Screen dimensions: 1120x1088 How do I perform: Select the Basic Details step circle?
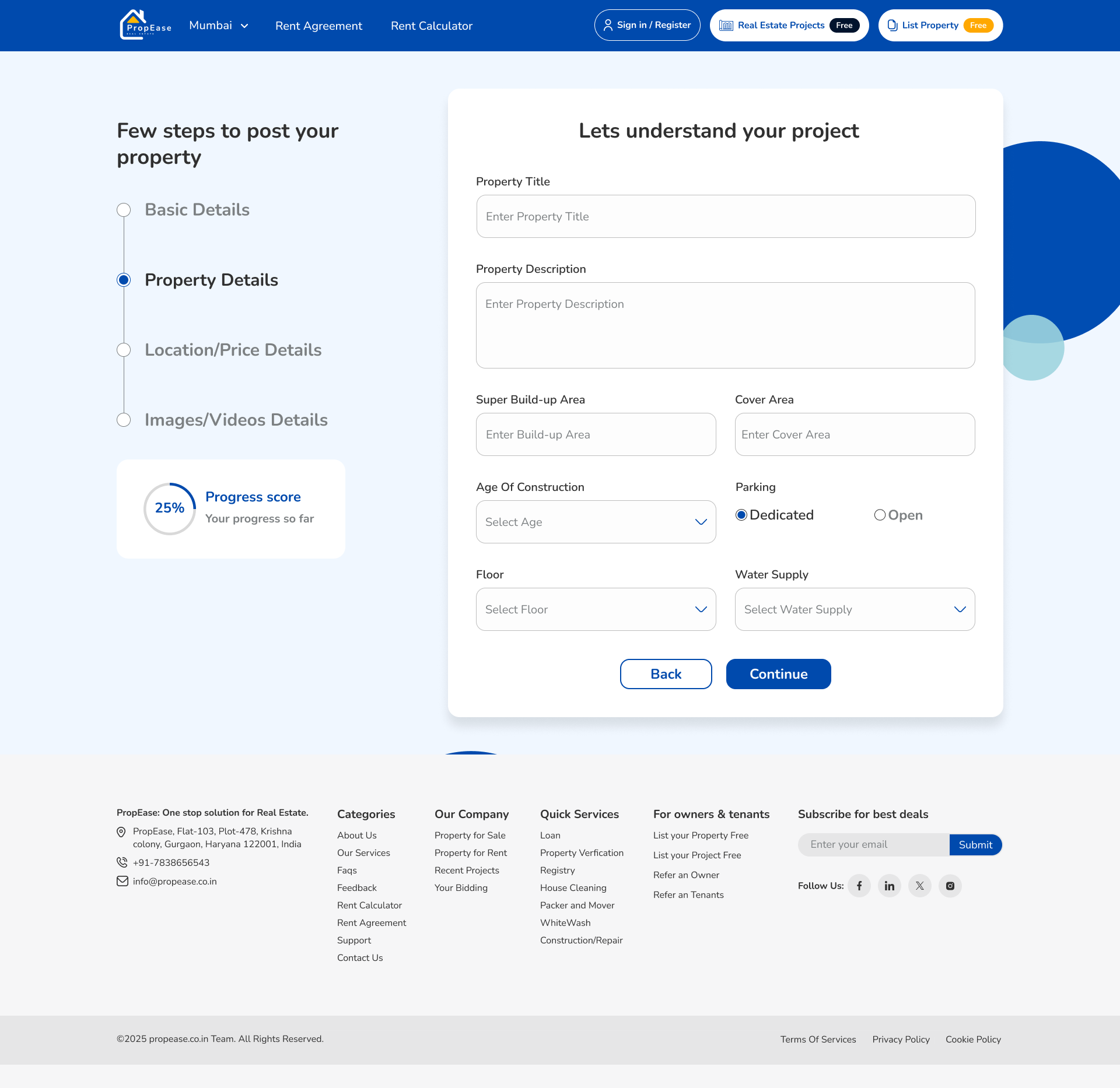click(x=124, y=210)
